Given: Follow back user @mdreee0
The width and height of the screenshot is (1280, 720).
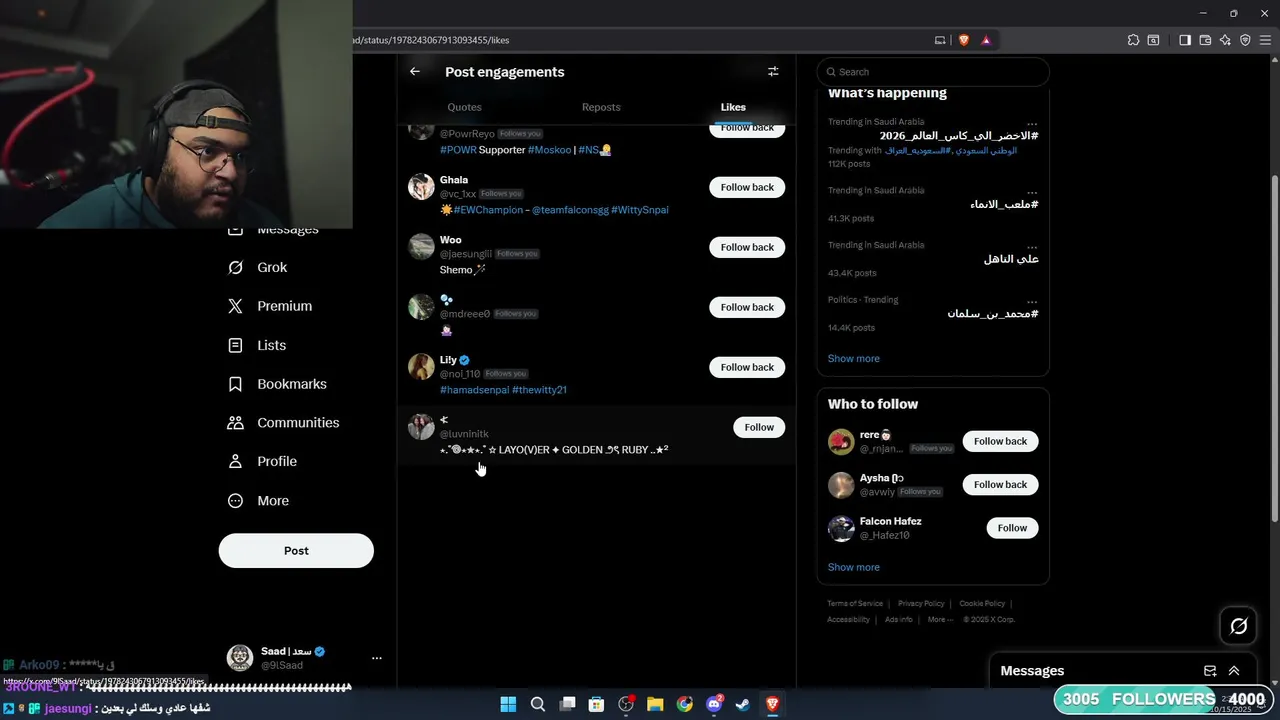Looking at the screenshot, I should tap(747, 307).
